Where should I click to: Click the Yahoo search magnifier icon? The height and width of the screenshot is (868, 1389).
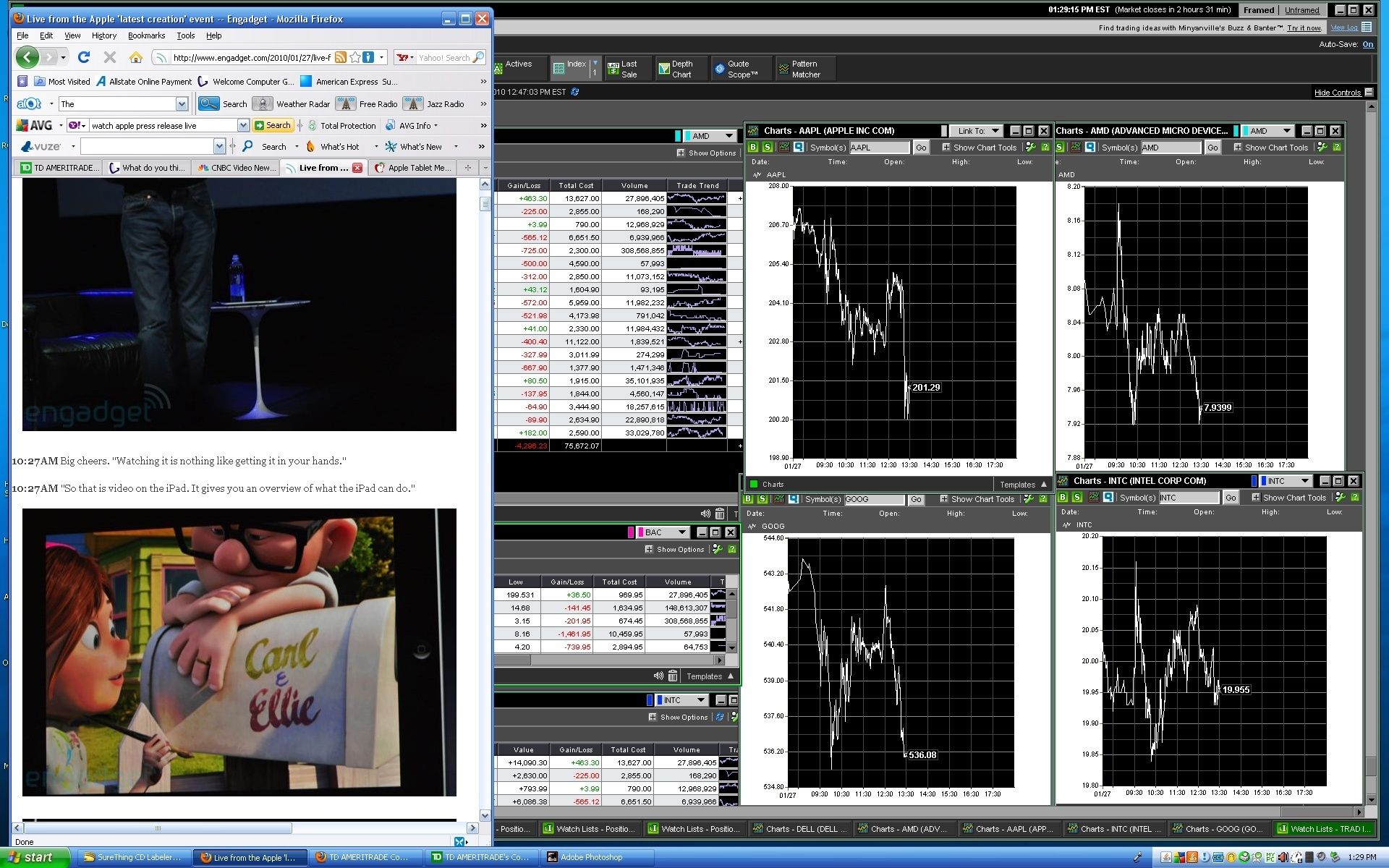pos(478,57)
